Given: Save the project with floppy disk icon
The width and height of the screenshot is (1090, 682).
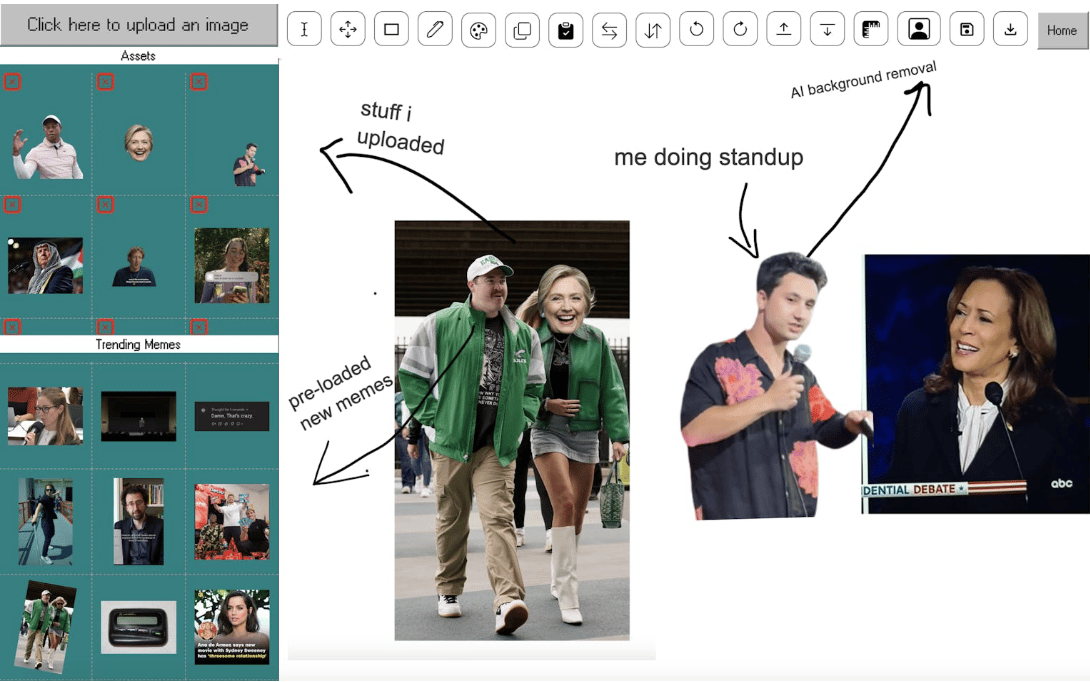Looking at the screenshot, I should 967,29.
